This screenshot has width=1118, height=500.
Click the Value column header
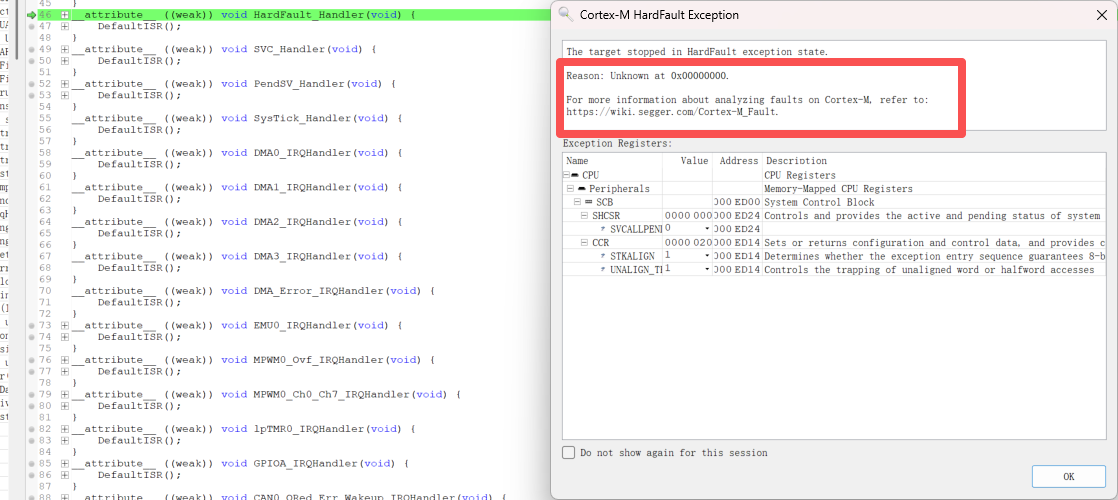click(x=687, y=161)
